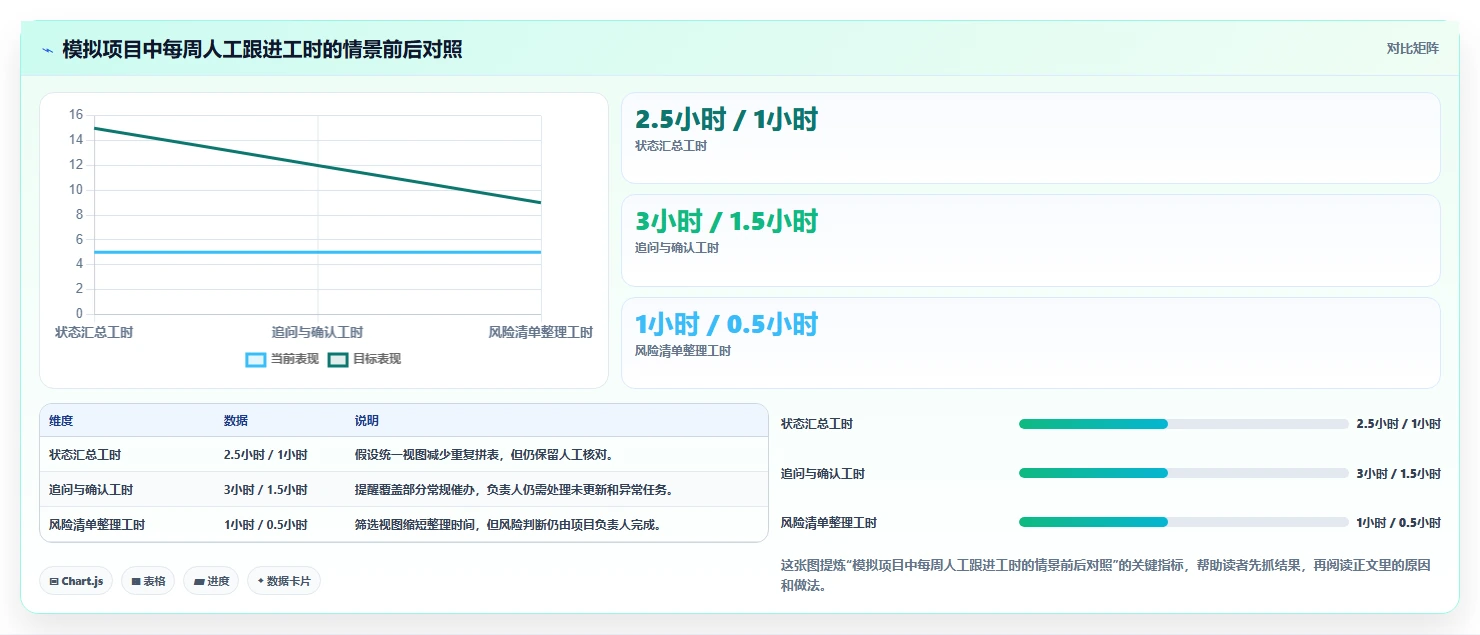Click the 追问与确认工时 label in the progress list
This screenshot has height=635, width=1480.
click(823, 474)
